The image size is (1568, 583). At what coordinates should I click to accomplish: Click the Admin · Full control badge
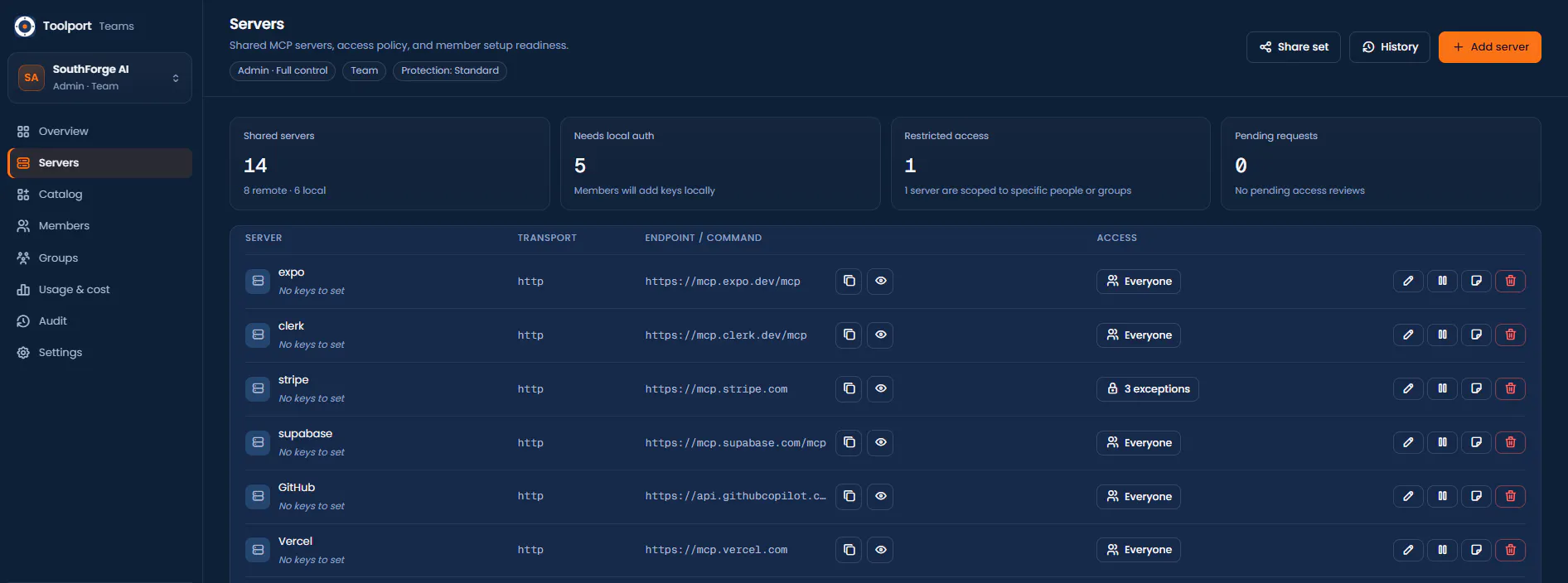click(x=283, y=71)
